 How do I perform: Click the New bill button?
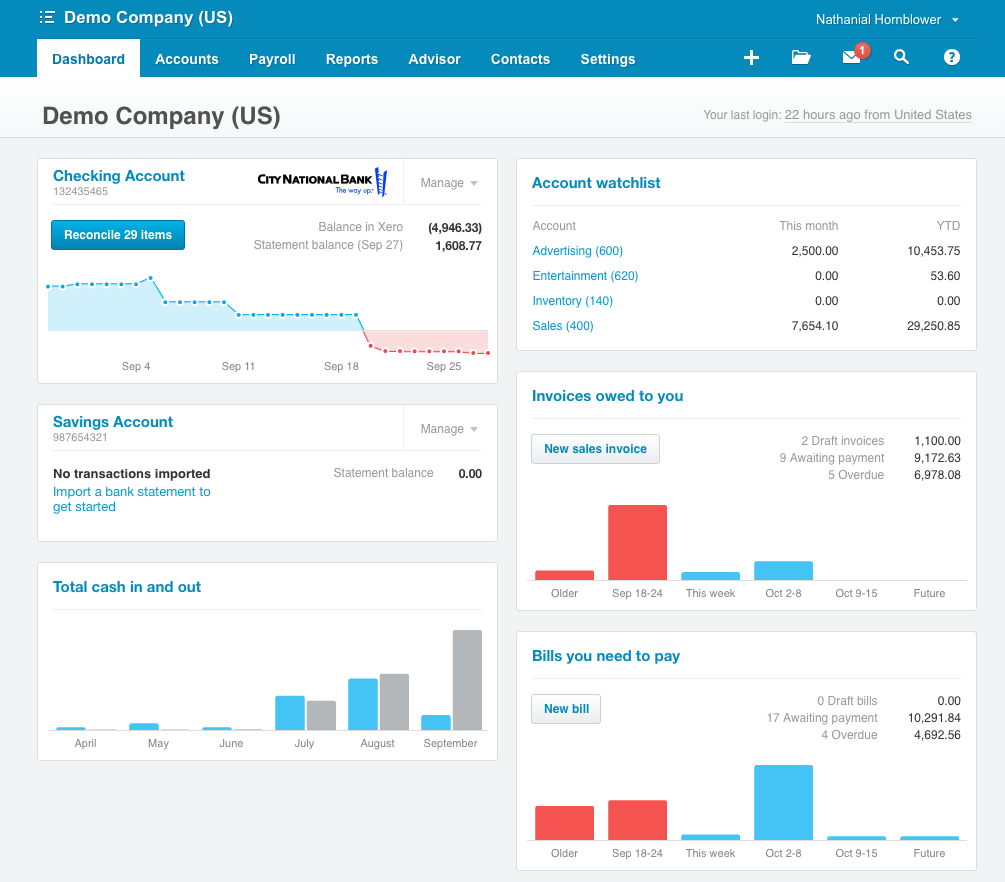(x=566, y=709)
